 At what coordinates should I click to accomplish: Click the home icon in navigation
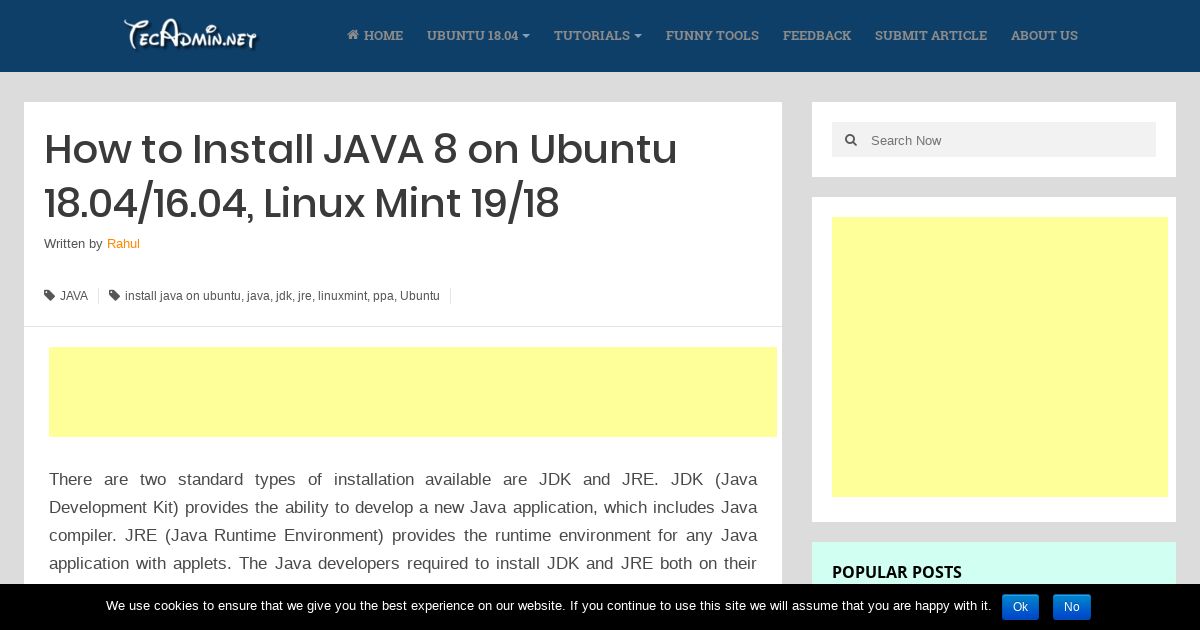pyautogui.click(x=353, y=35)
